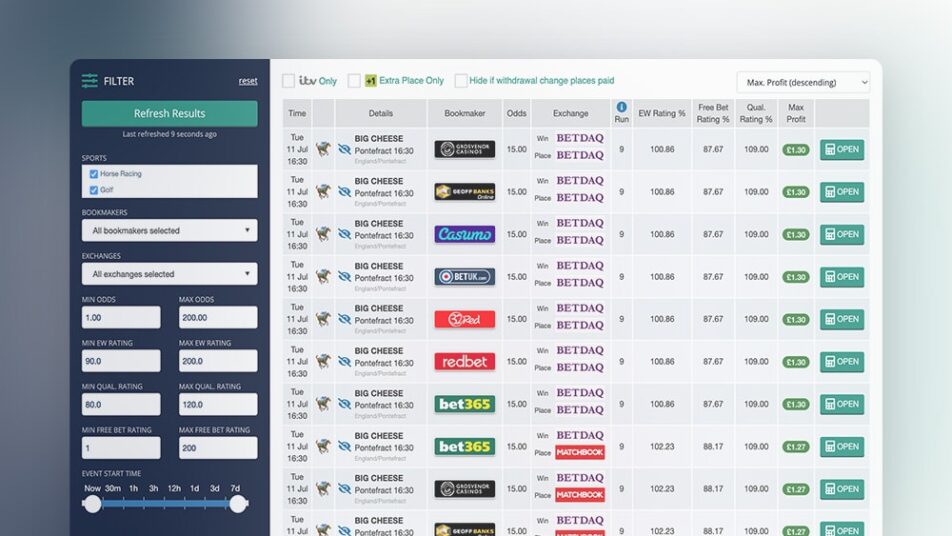
Task: Expand the All exchanges selected dropdown
Action: pyautogui.click(x=169, y=274)
